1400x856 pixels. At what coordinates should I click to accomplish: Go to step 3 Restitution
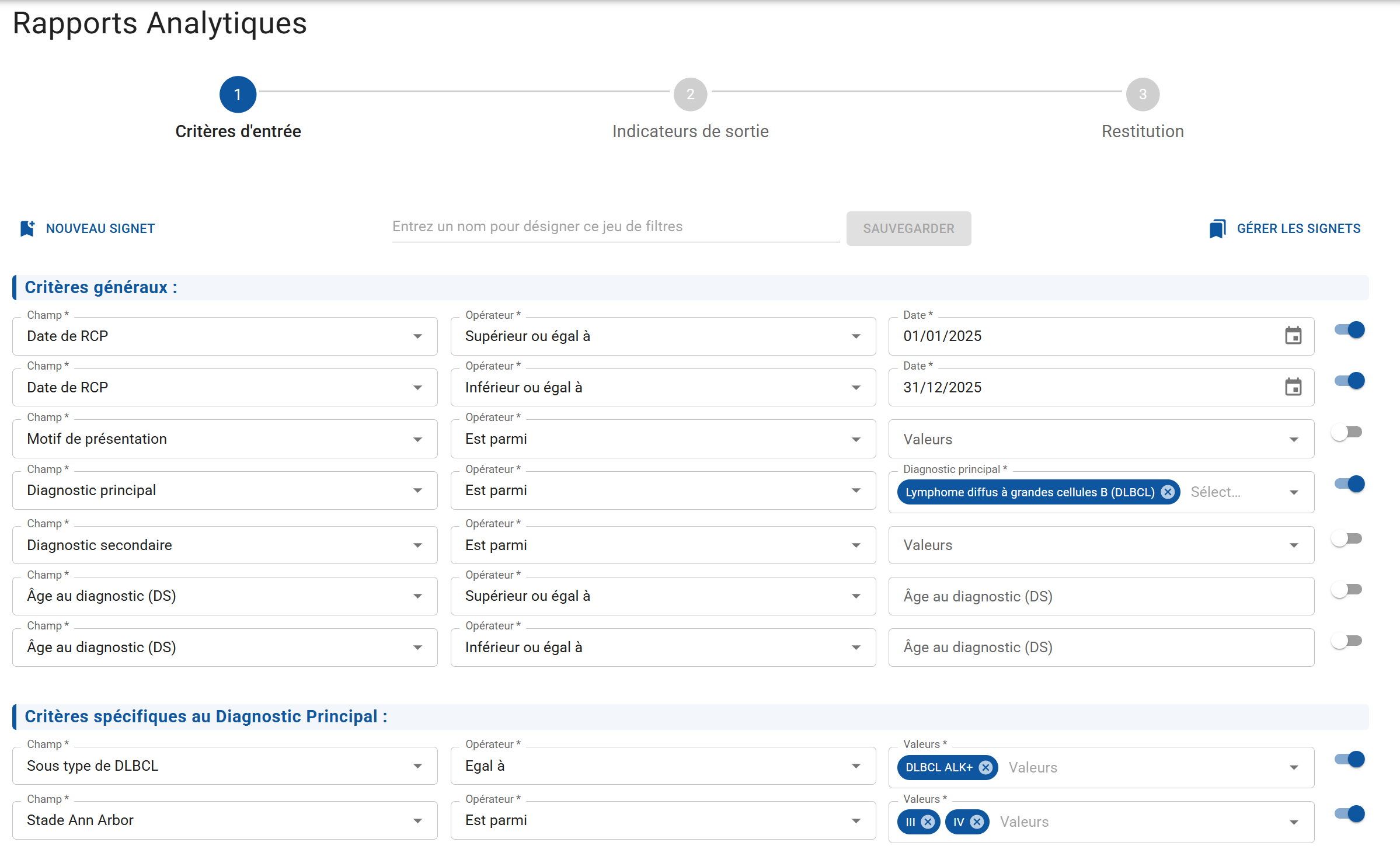coord(1143,95)
